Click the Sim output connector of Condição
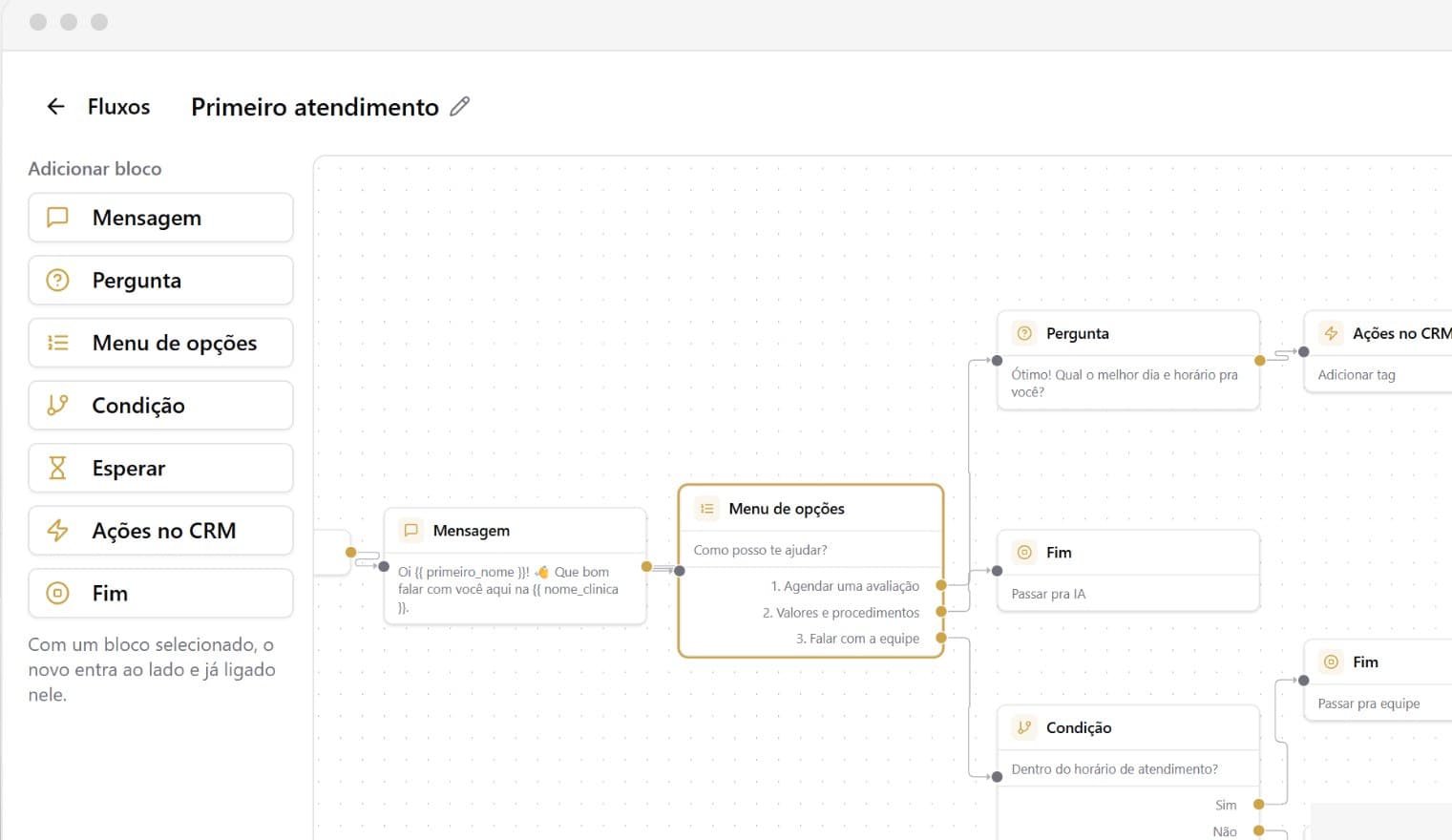 [x=1259, y=805]
